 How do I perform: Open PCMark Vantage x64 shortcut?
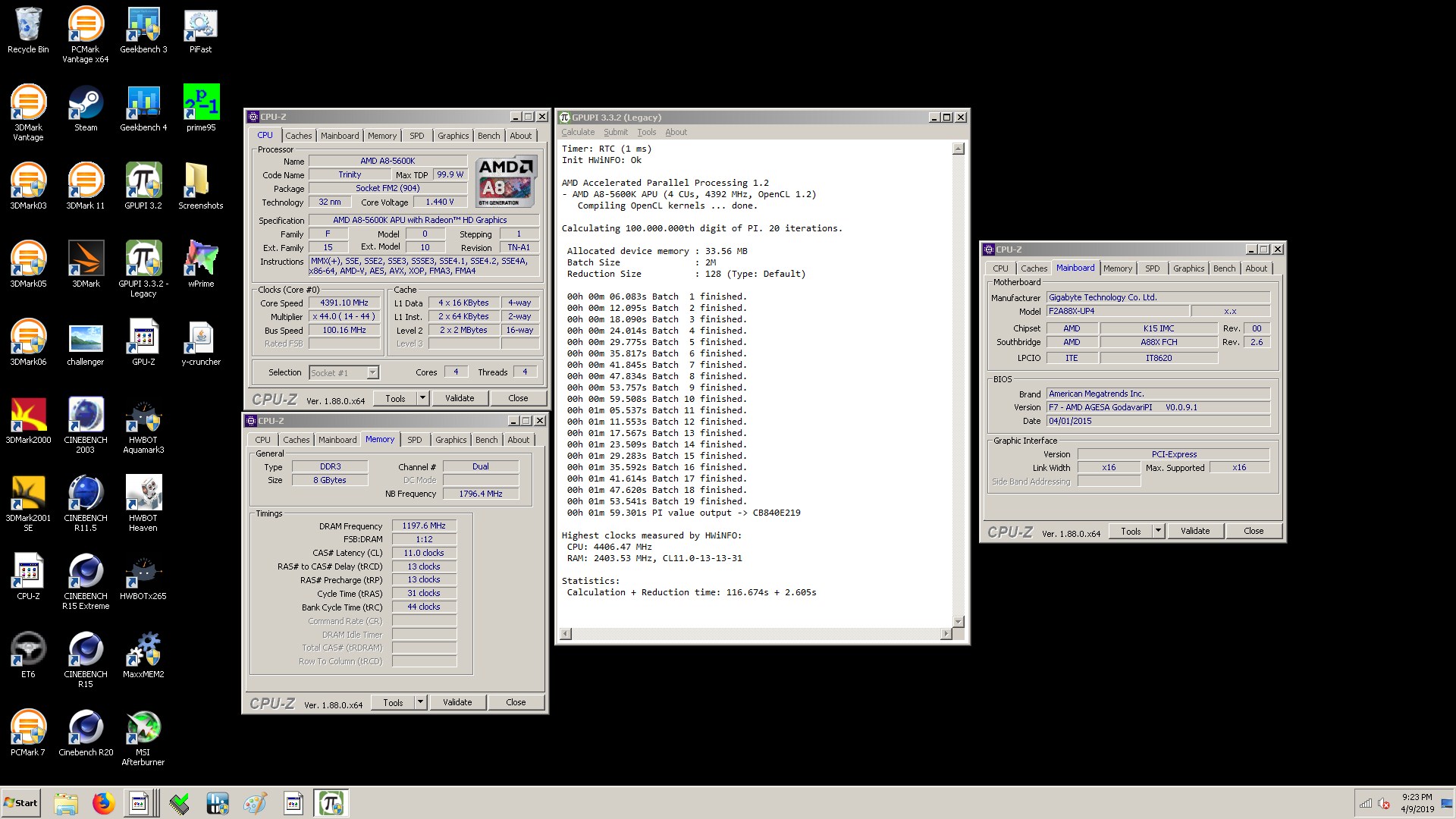[x=86, y=35]
